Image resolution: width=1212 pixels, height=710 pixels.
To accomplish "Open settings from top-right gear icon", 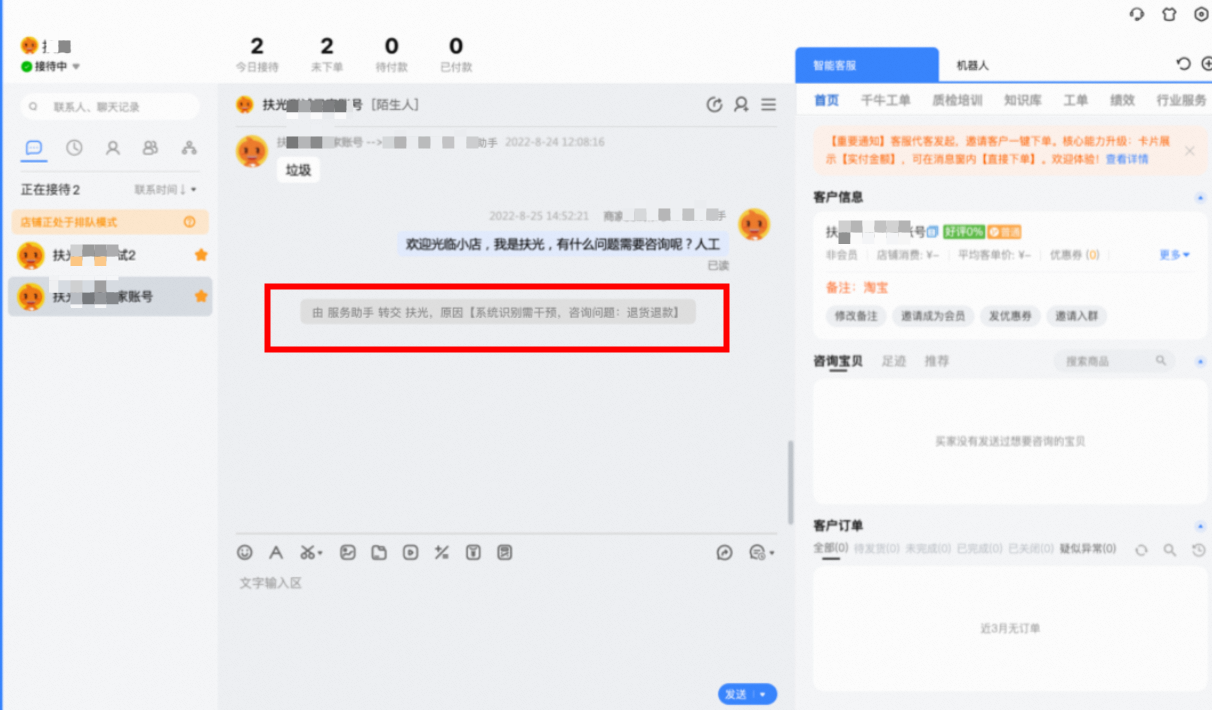I will point(1202,14).
